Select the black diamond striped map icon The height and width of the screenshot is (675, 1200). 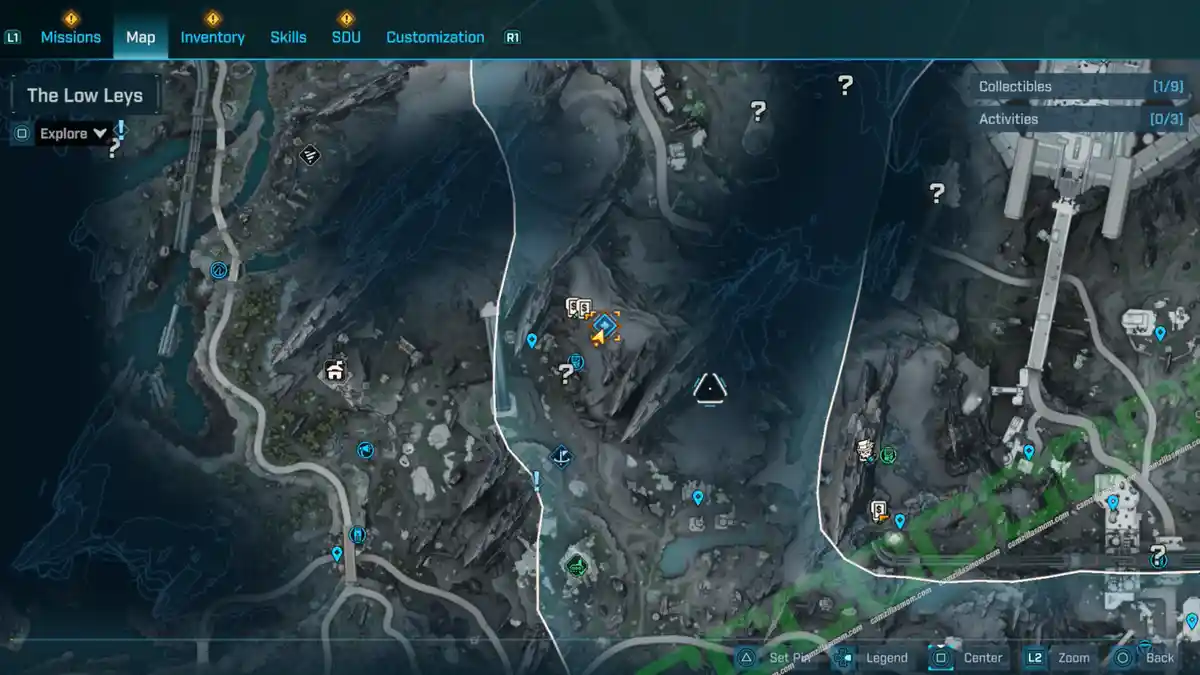coord(310,155)
